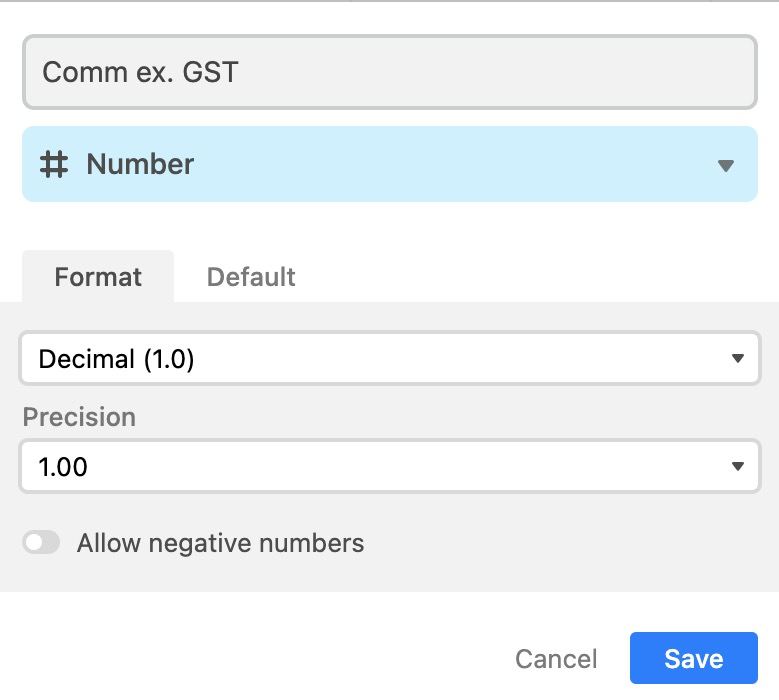The width and height of the screenshot is (779, 700).
Task: Open the Precision 1.00 dropdown
Action: click(x=390, y=466)
